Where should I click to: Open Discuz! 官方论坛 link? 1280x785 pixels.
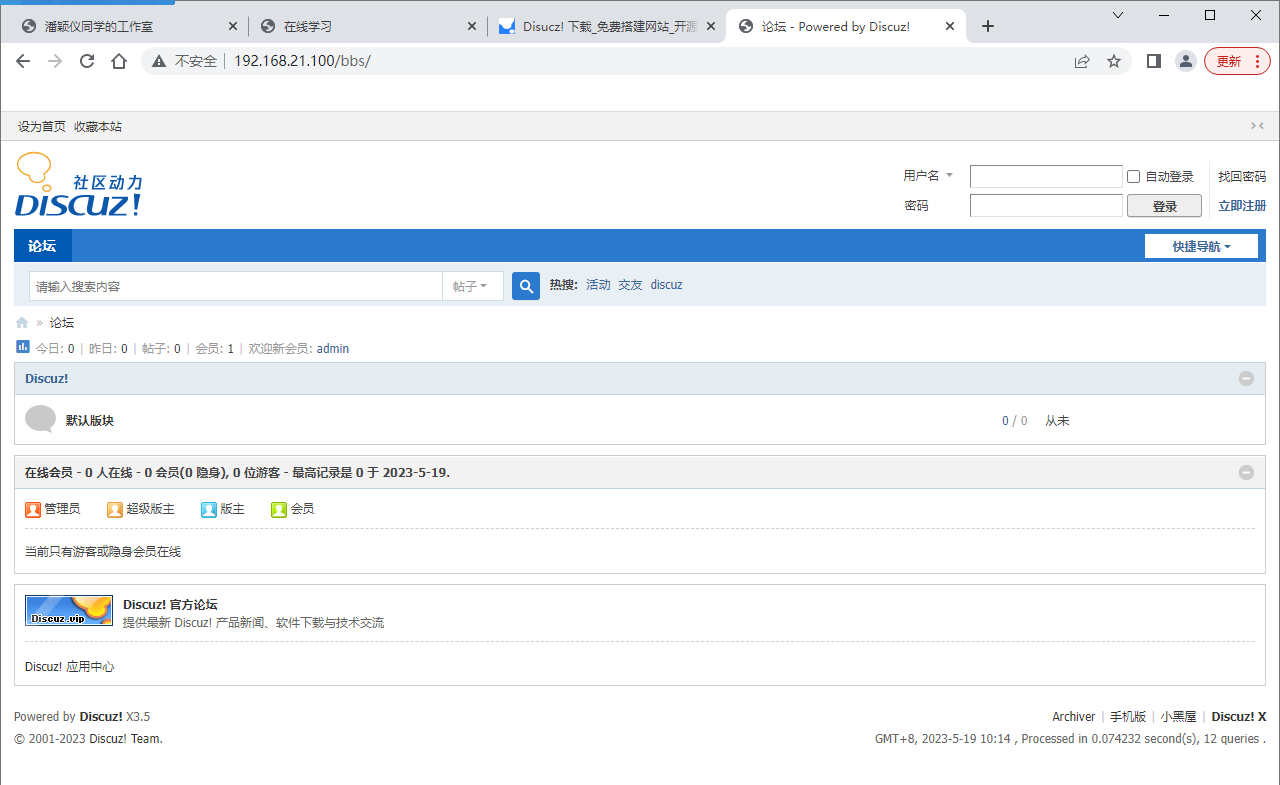pyautogui.click(x=170, y=605)
